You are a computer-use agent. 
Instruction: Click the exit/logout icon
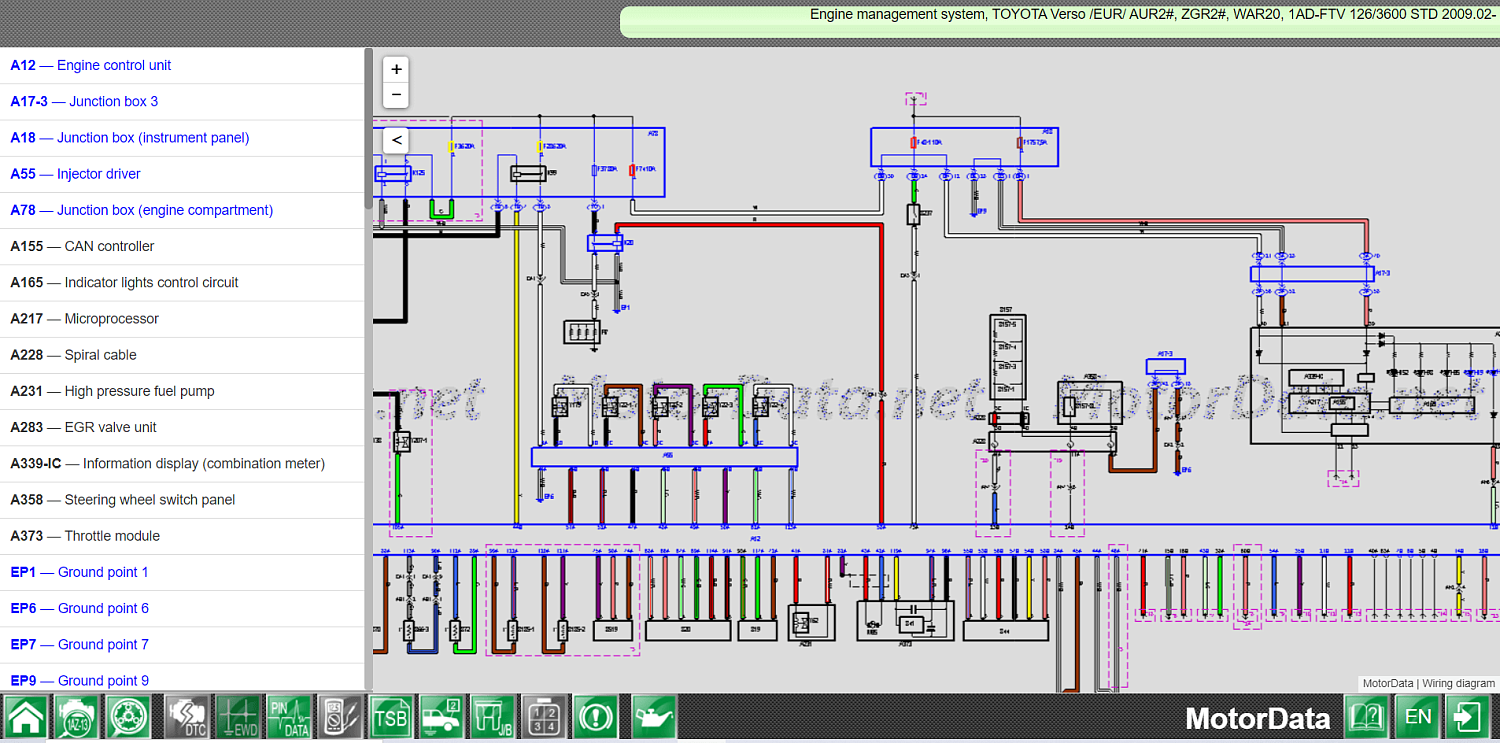1468,717
